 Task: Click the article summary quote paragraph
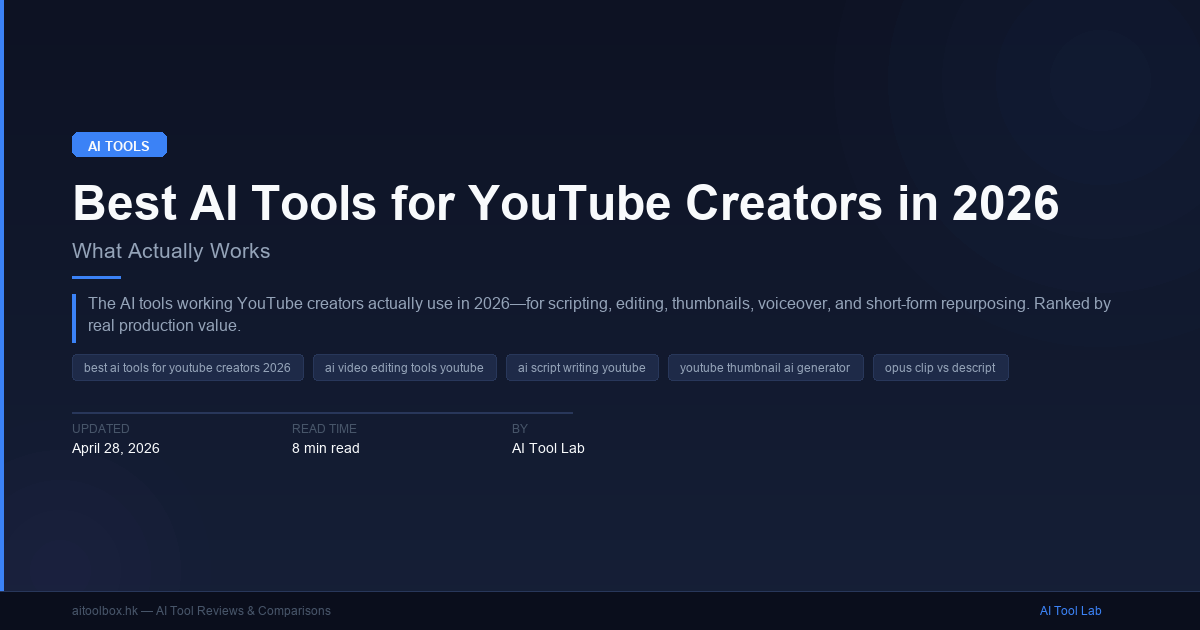pyautogui.click(x=600, y=315)
